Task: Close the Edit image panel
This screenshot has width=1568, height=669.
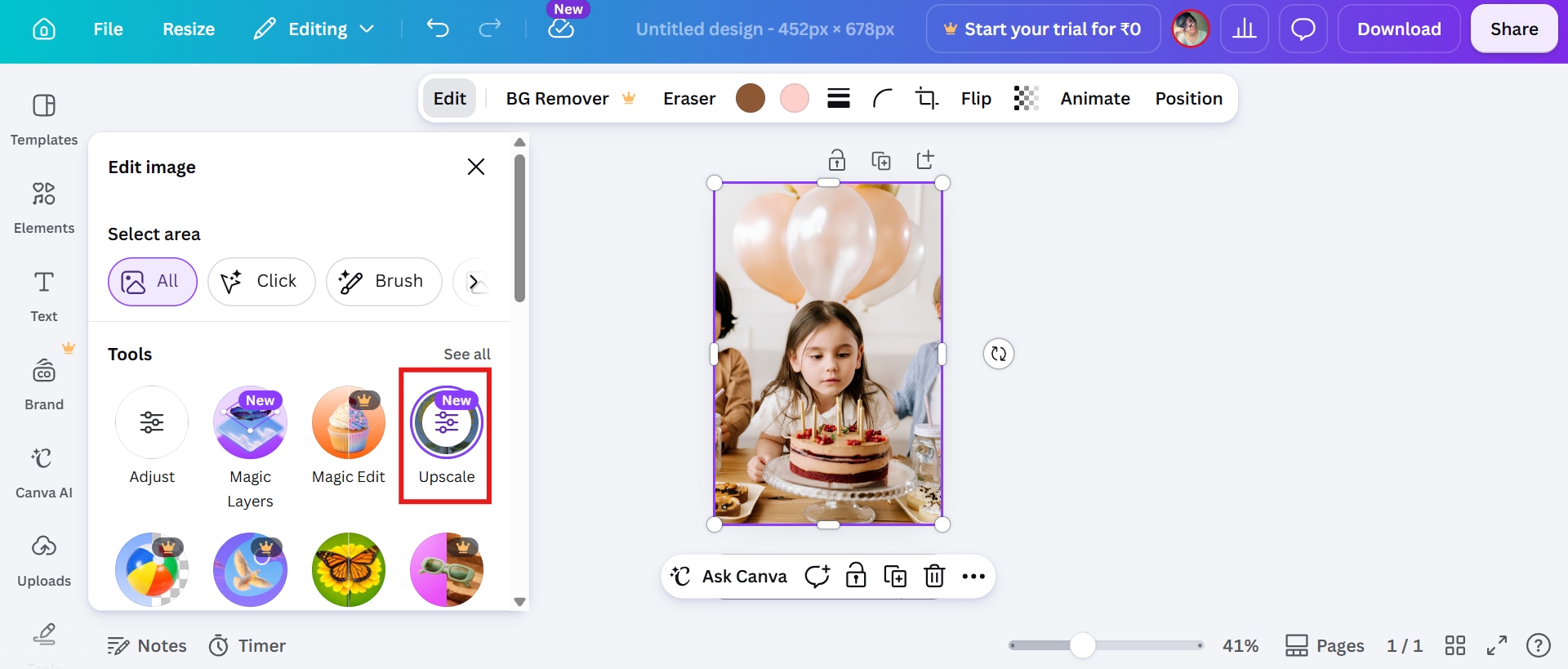Action: point(476,167)
